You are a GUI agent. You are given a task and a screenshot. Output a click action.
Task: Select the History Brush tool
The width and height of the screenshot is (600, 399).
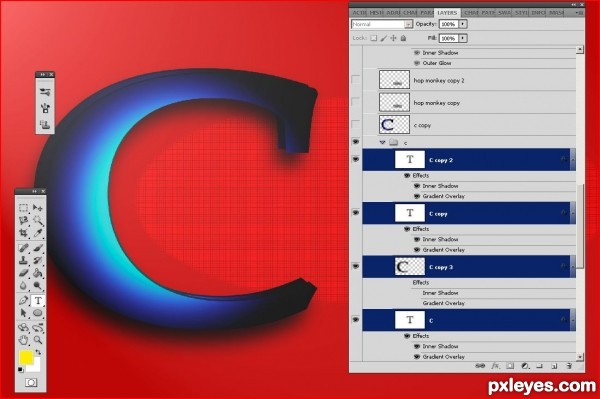pos(38,260)
